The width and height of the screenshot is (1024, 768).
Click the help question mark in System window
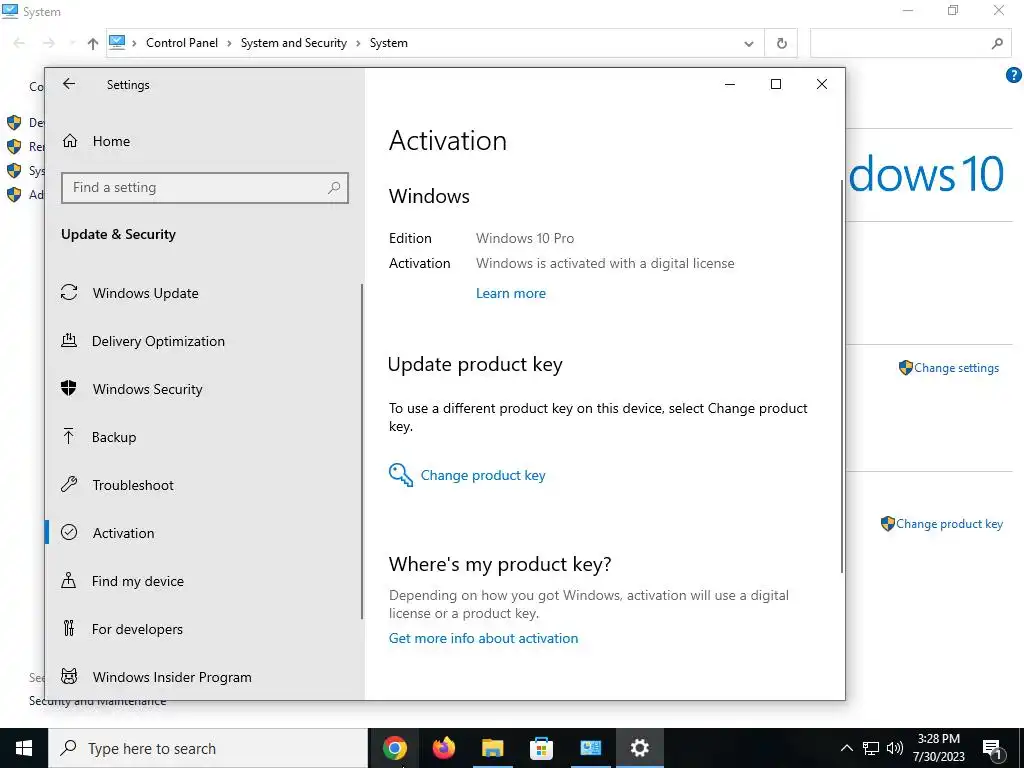point(1014,75)
